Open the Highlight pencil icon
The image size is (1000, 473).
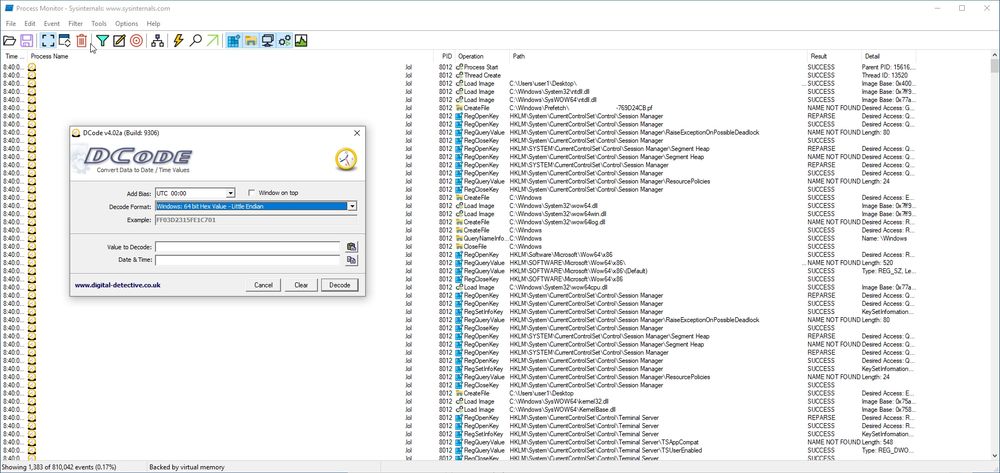(119, 41)
